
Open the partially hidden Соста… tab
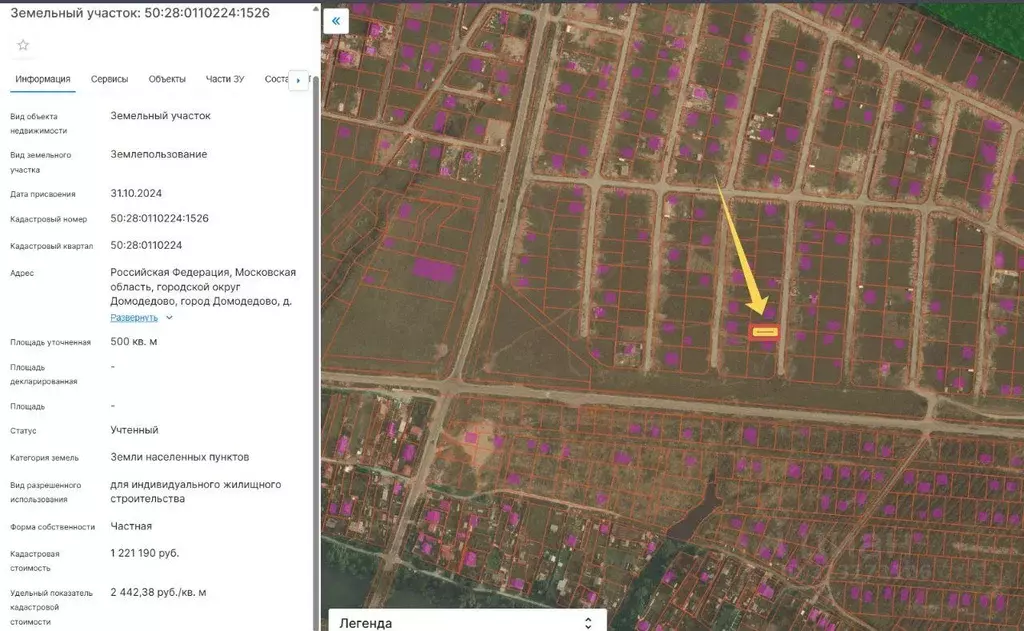(275, 79)
